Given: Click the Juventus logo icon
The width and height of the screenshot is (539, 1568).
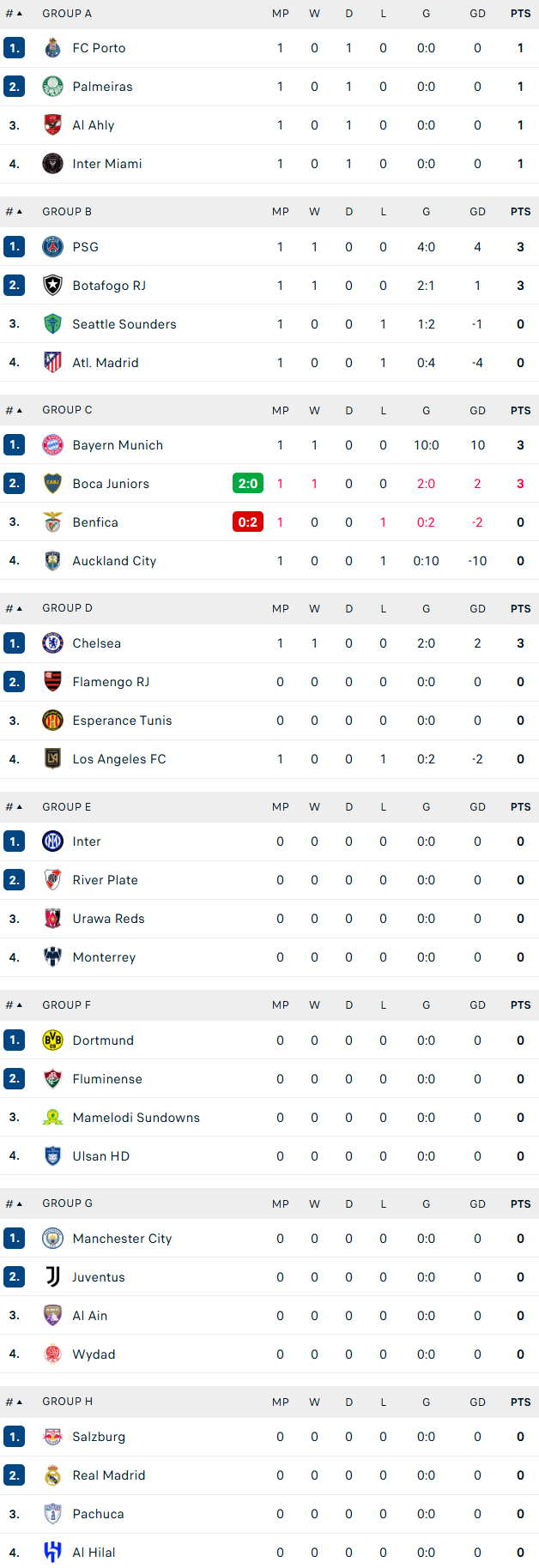Looking at the screenshot, I should point(52,1277).
